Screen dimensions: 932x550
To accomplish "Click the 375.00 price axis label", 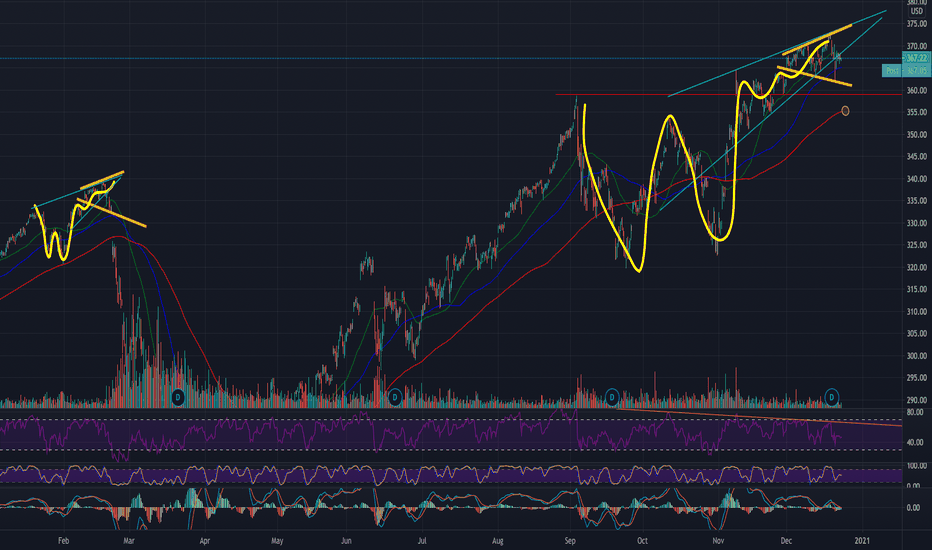I will pos(917,24).
